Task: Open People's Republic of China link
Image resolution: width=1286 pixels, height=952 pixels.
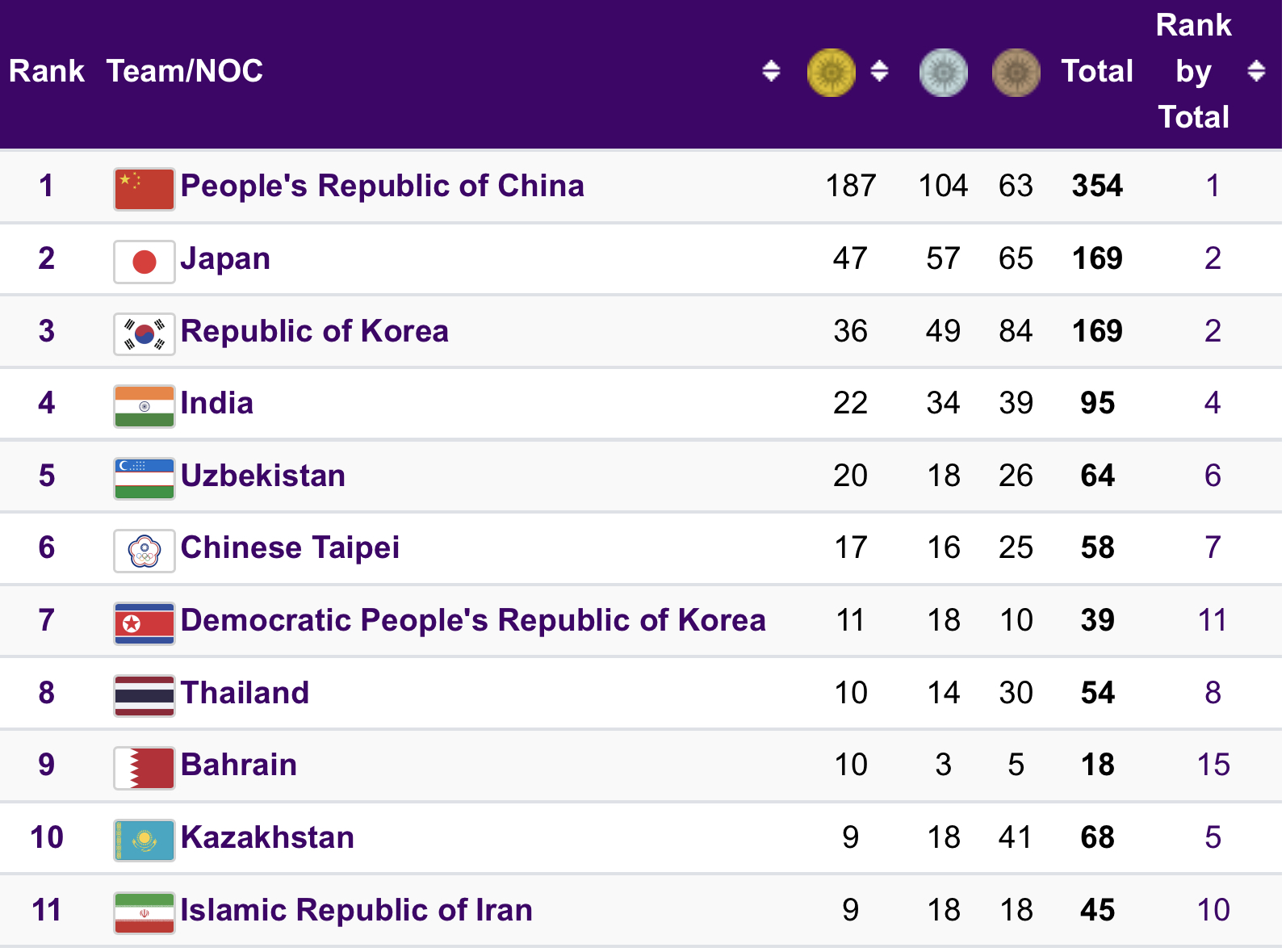Action: click(x=382, y=186)
